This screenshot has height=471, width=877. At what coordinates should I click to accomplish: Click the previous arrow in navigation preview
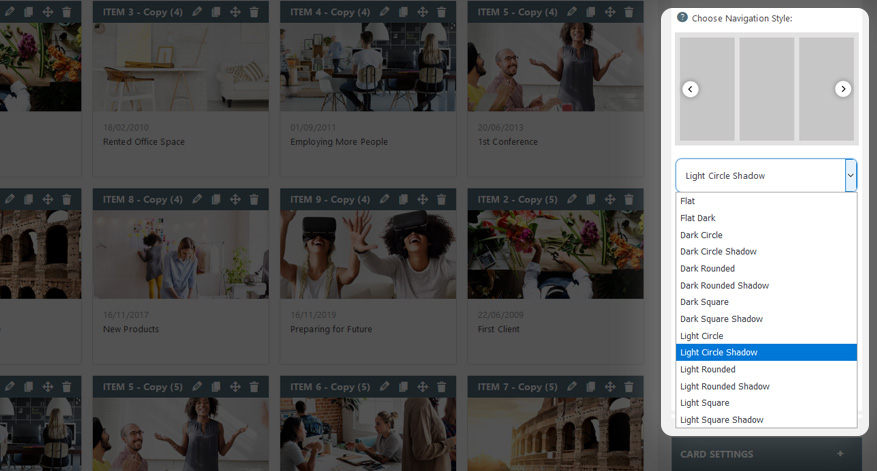(690, 89)
